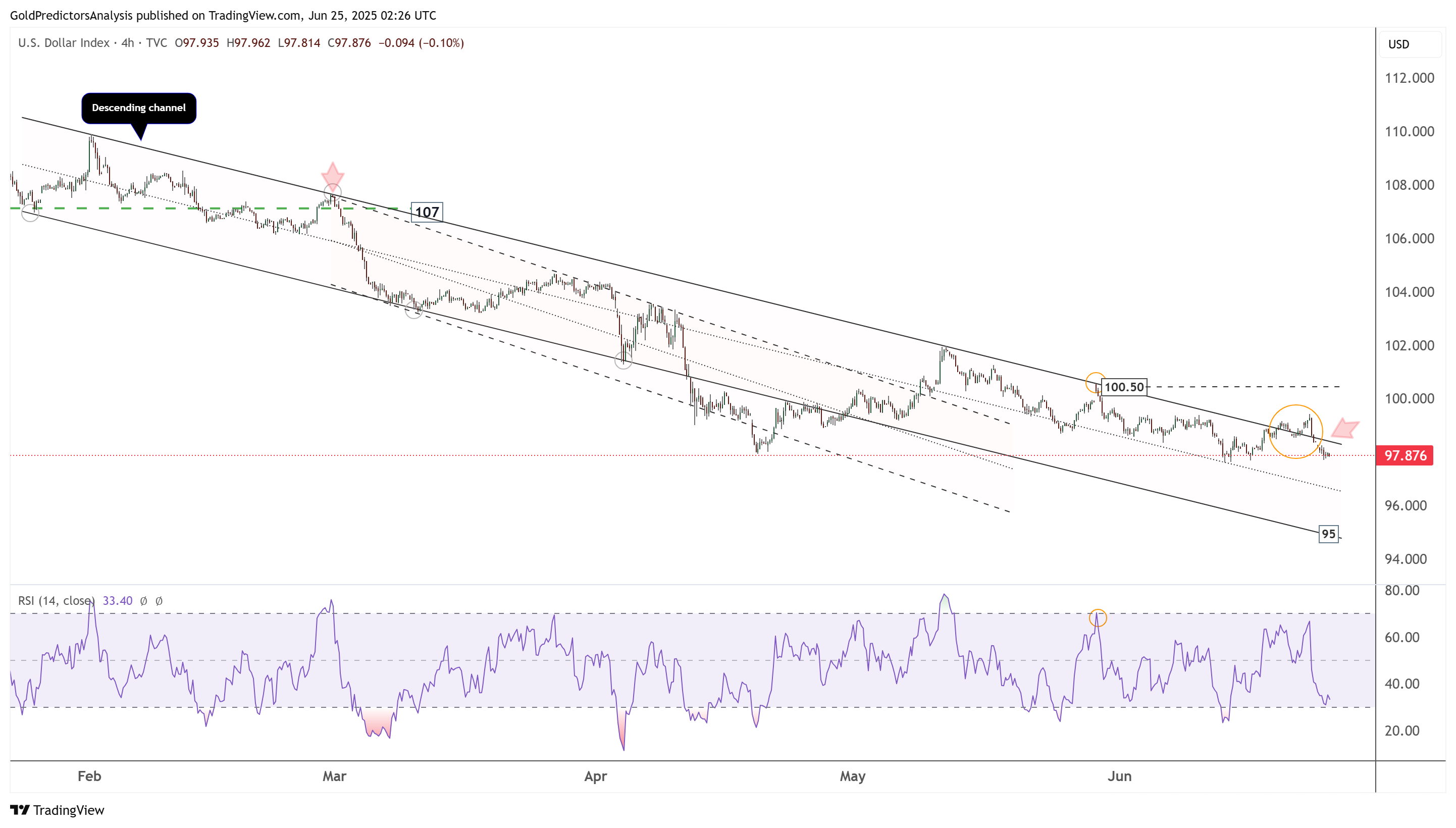Click the Mar label on the time axis
This screenshot has height=828, width=1456.
click(x=334, y=777)
